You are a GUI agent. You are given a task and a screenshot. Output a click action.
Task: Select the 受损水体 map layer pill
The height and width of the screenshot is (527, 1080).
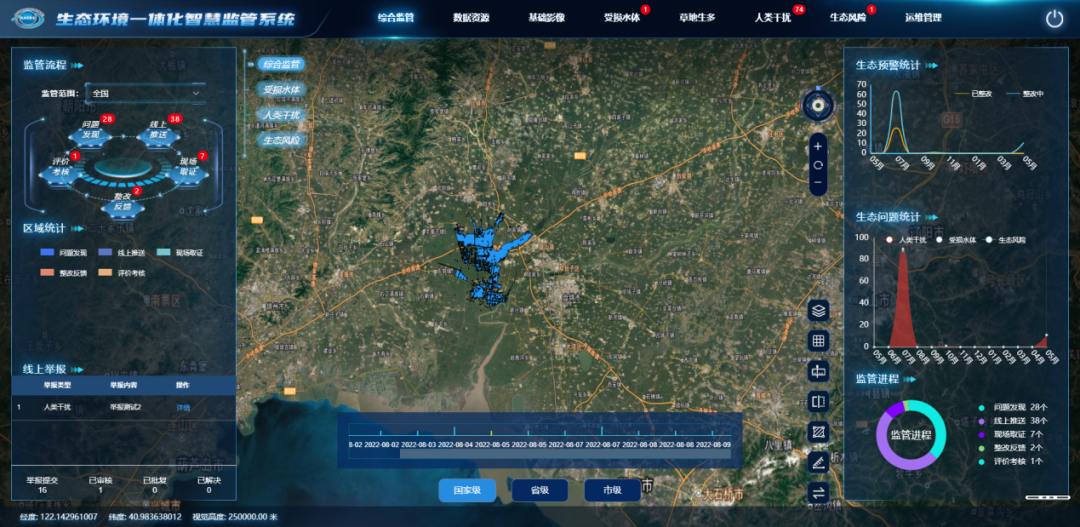point(282,90)
